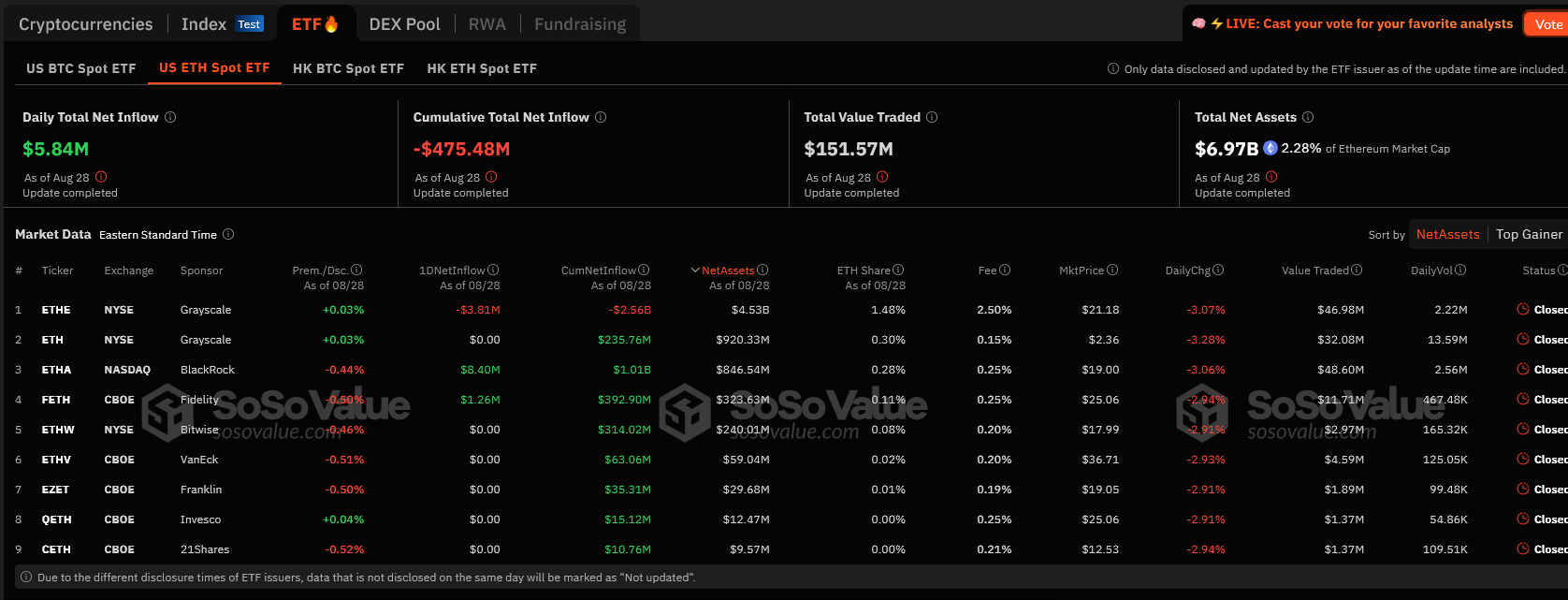Open HK BTC Spot ETF subtab
Screen dimensions: 1568x600
(348, 68)
